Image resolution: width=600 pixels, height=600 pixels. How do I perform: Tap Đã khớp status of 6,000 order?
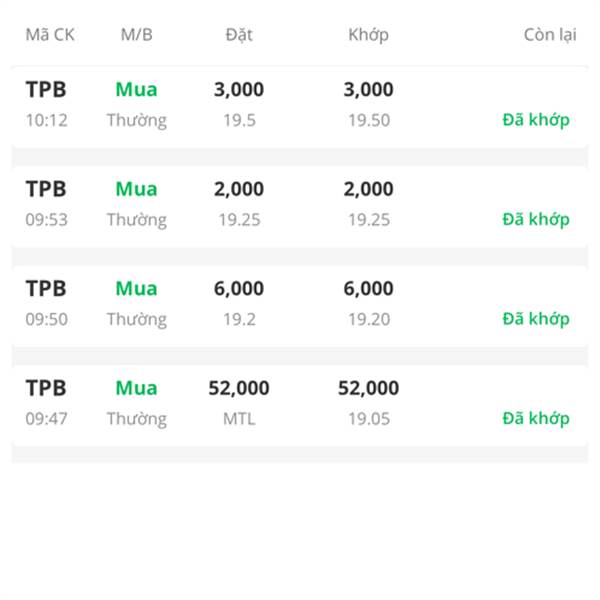point(536,319)
